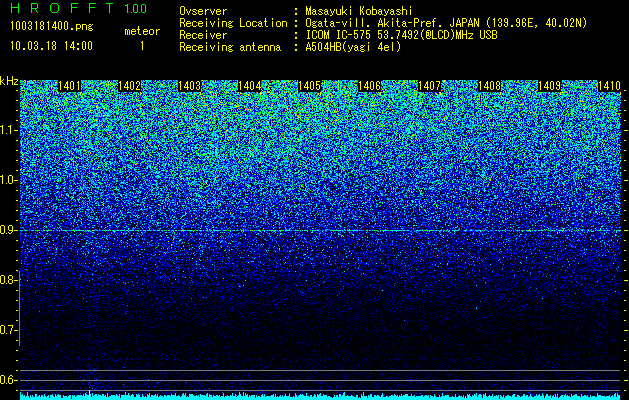Click the 1405 time label
The image size is (629, 400).
[310, 86]
